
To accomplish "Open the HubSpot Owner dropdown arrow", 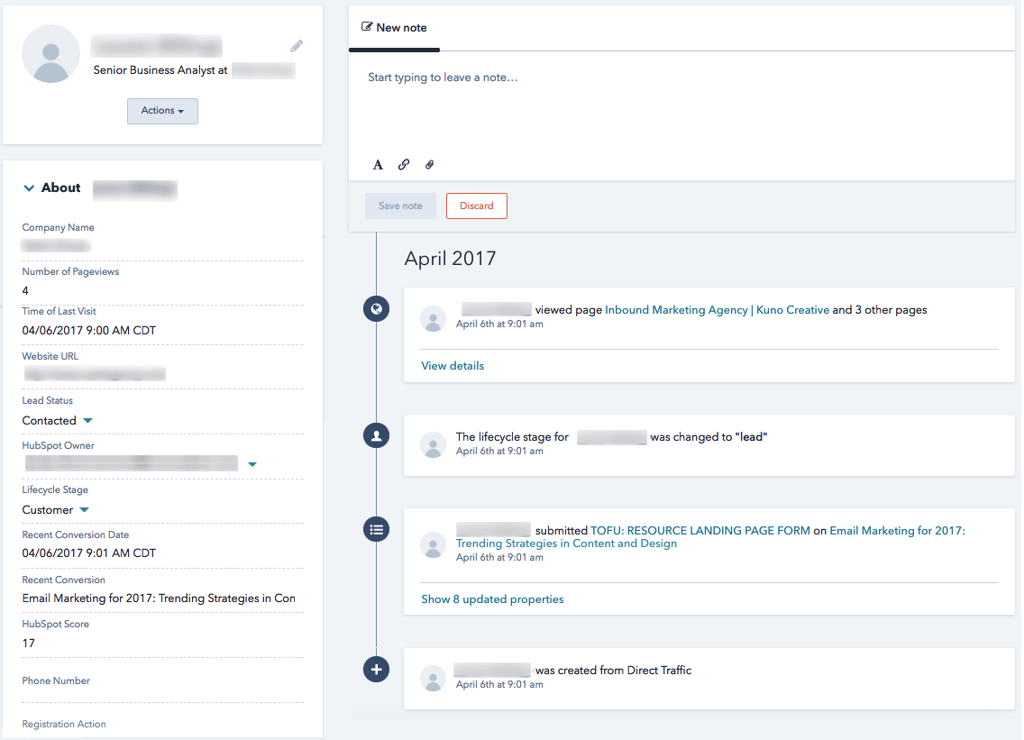I will [252, 464].
